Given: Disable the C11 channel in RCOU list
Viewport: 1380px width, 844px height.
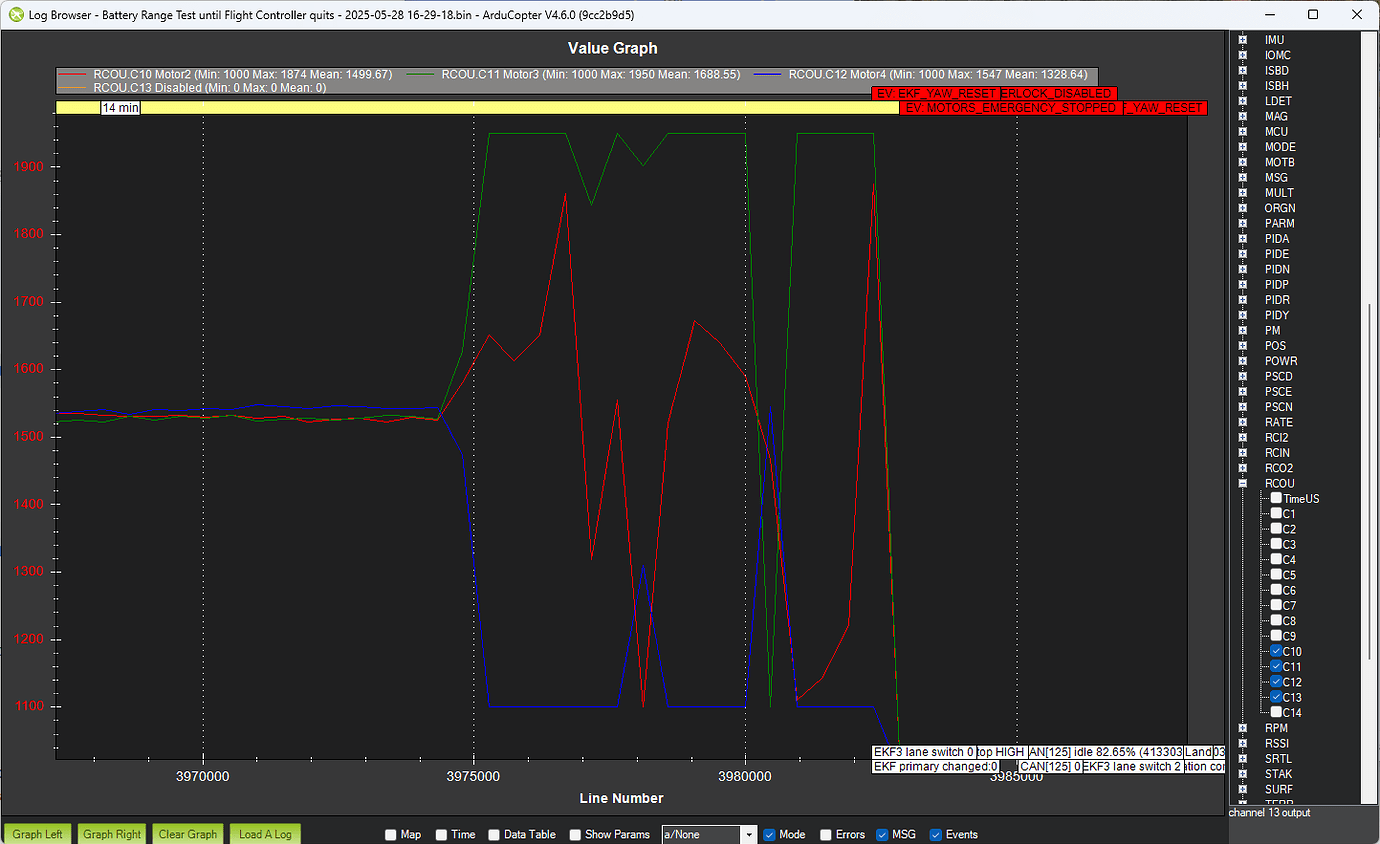Looking at the screenshot, I should (x=1275, y=666).
